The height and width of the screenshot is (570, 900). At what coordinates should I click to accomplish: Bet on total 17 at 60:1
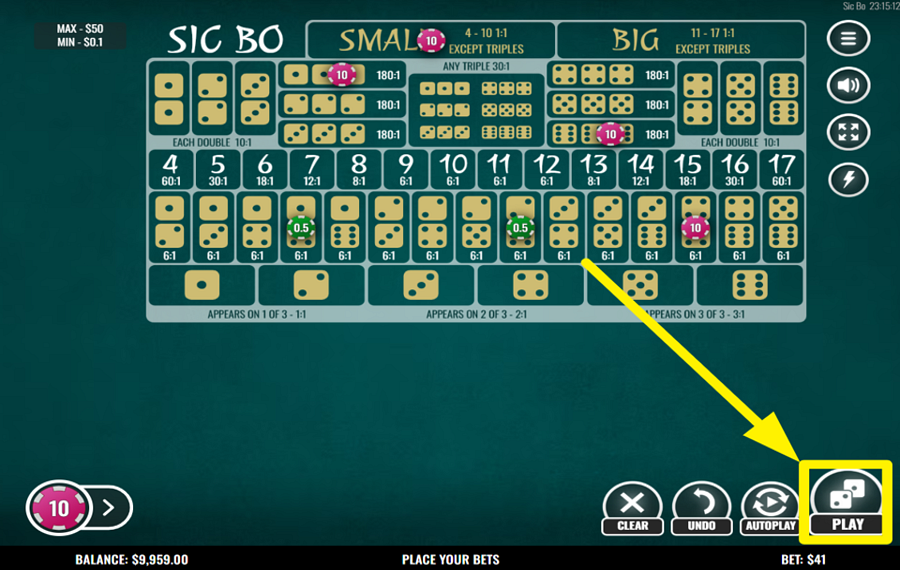[781, 170]
